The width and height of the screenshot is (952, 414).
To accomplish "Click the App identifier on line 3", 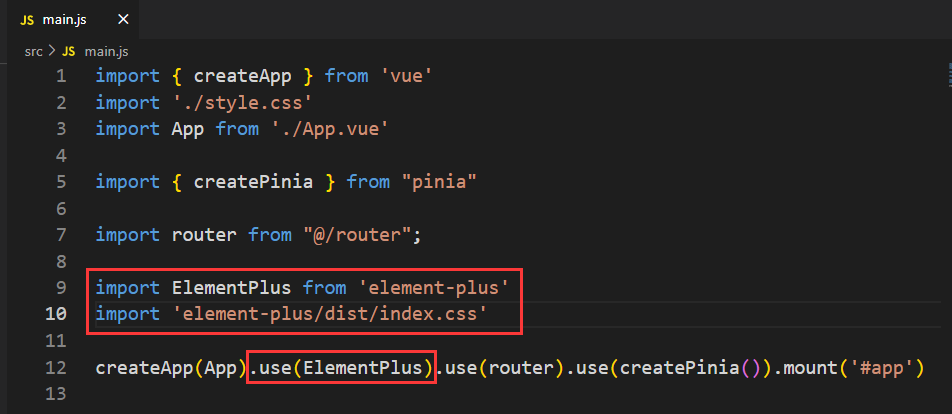I will (x=188, y=129).
